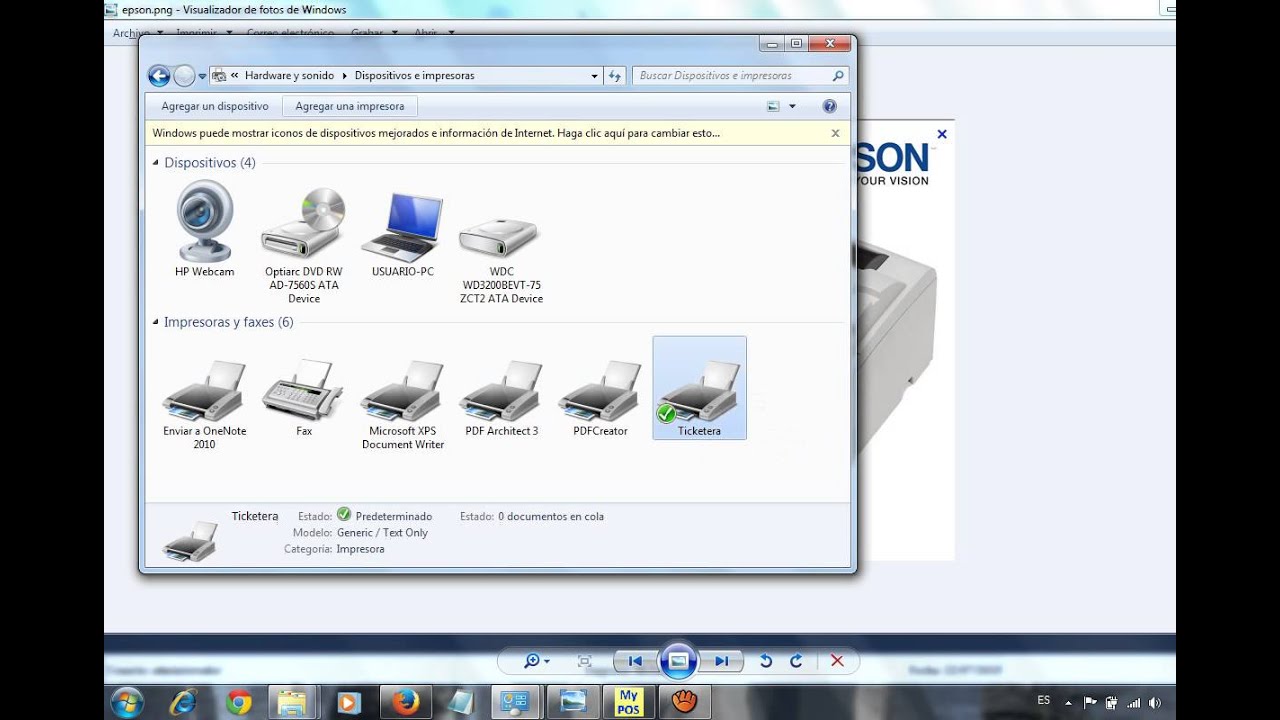Open the view options dropdown arrow
Viewport: 1280px width, 720px height.
792,106
